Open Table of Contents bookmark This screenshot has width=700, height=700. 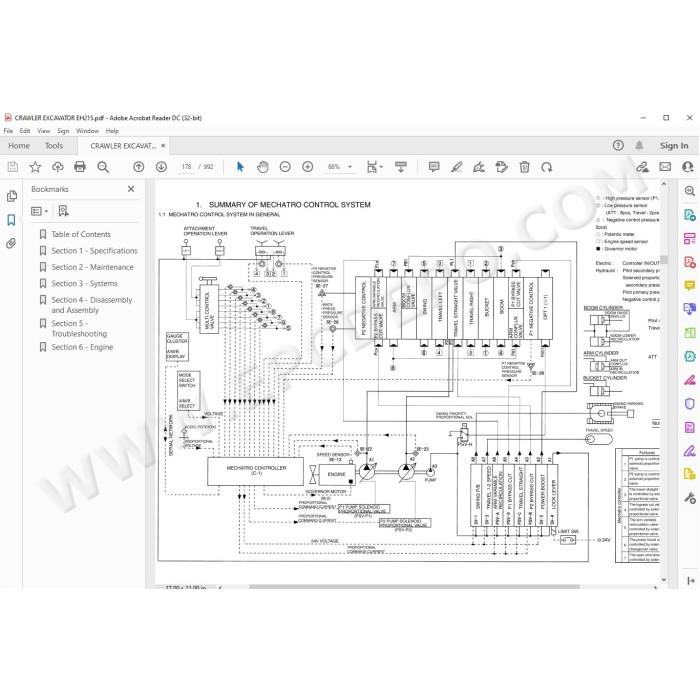coord(81,234)
